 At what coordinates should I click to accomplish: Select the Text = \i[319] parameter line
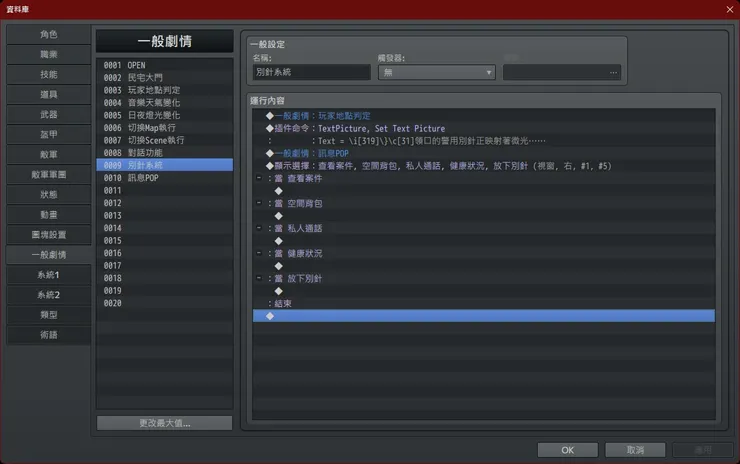[484, 141]
